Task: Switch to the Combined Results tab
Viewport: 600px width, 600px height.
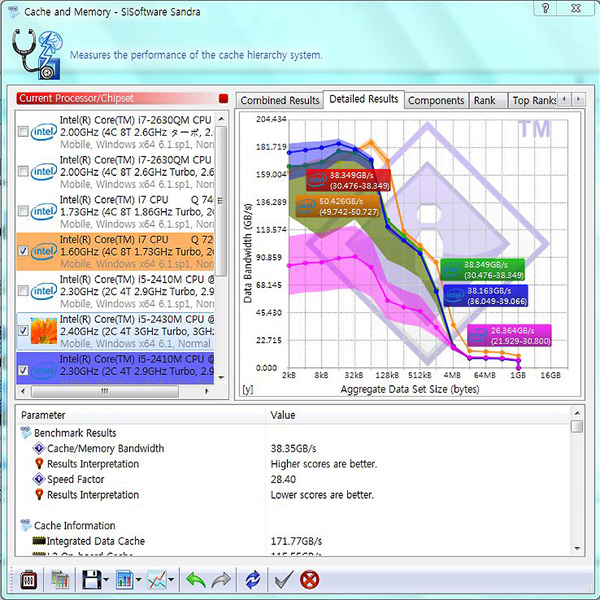Action: point(280,100)
